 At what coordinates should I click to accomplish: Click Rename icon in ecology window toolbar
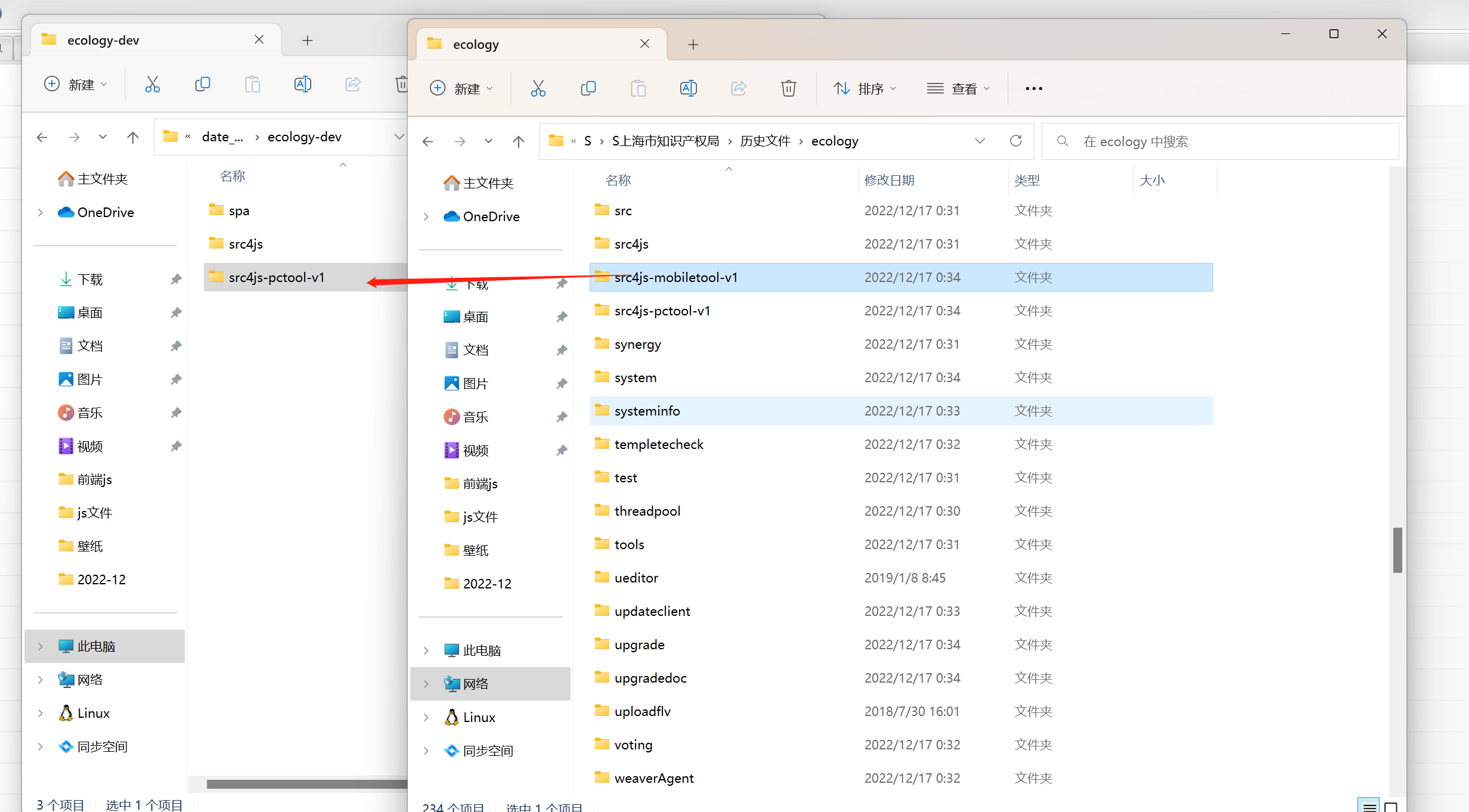(x=688, y=88)
